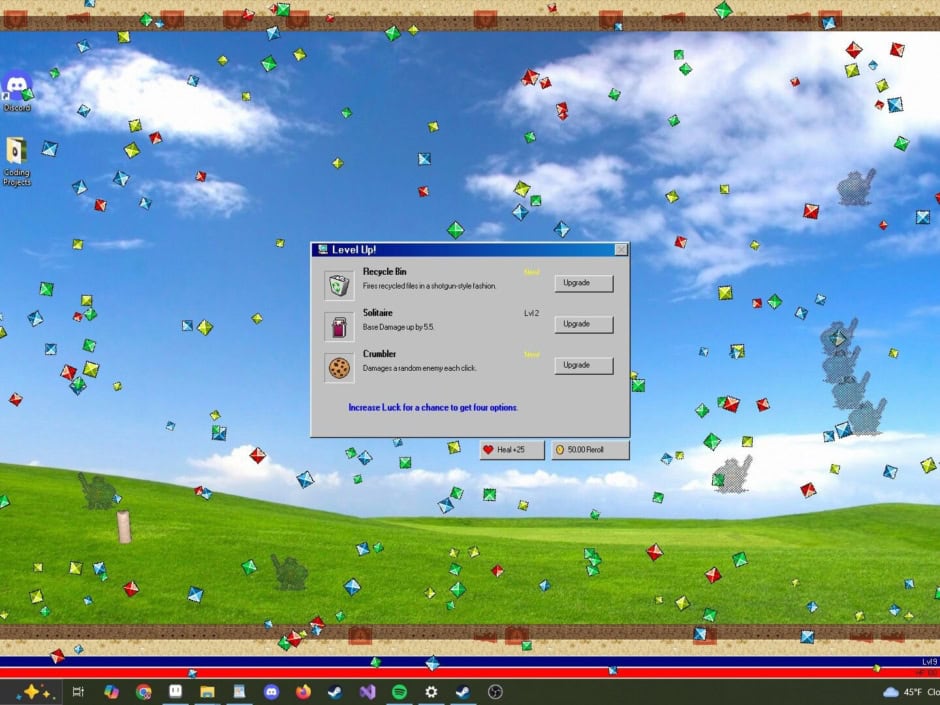Open Visual Studio from the taskbar
Viewport: 940px width, 705px height.
(x=367, y=692)
